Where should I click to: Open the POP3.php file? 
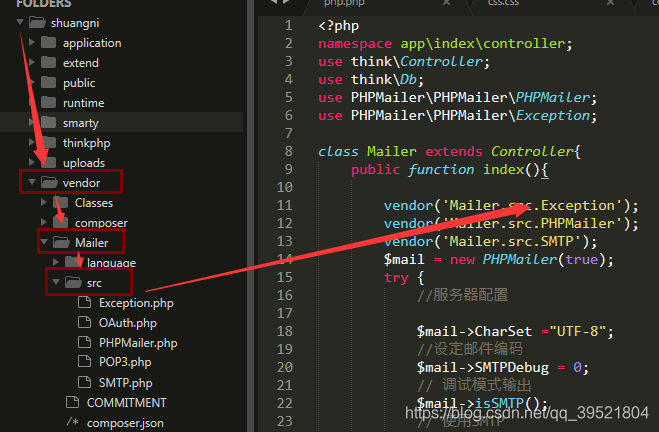(x=125, y=362)
